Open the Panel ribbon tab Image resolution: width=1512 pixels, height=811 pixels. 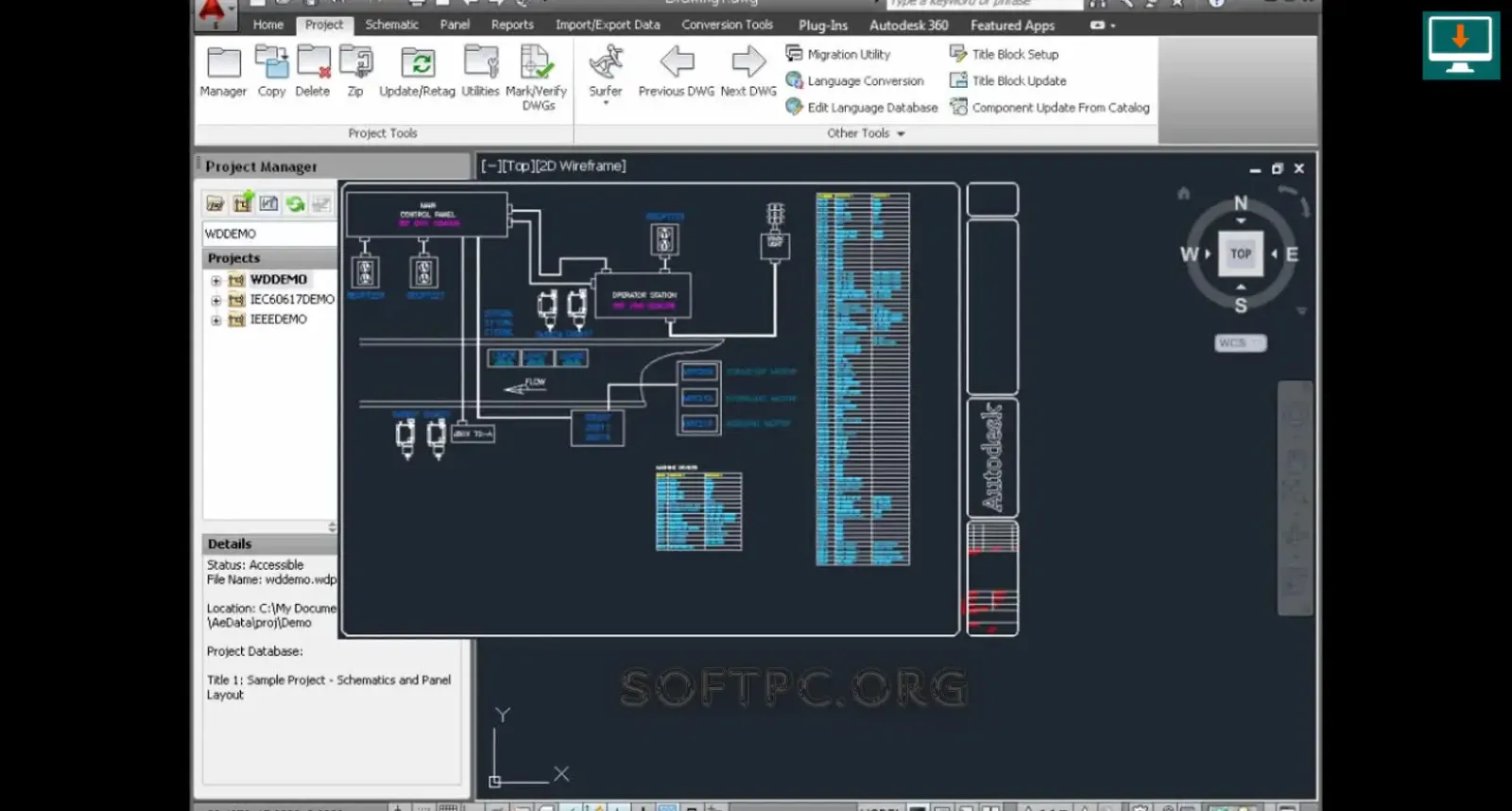pyautogui.click(x=455, y=25)
